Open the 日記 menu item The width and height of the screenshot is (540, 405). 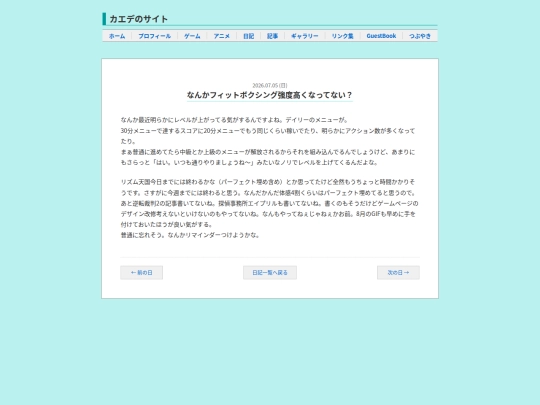(248, 36)
